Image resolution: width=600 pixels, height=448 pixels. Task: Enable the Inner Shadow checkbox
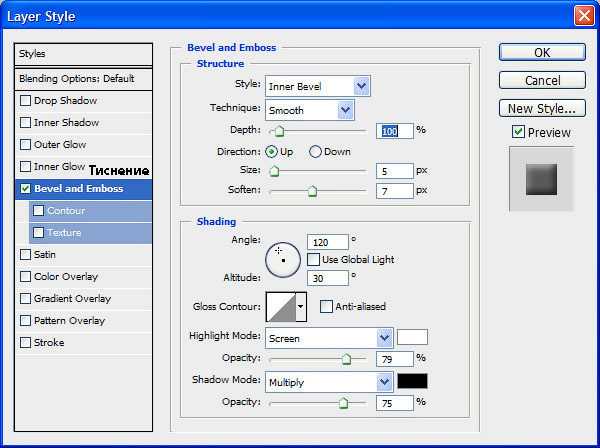[x=25, y=122]
